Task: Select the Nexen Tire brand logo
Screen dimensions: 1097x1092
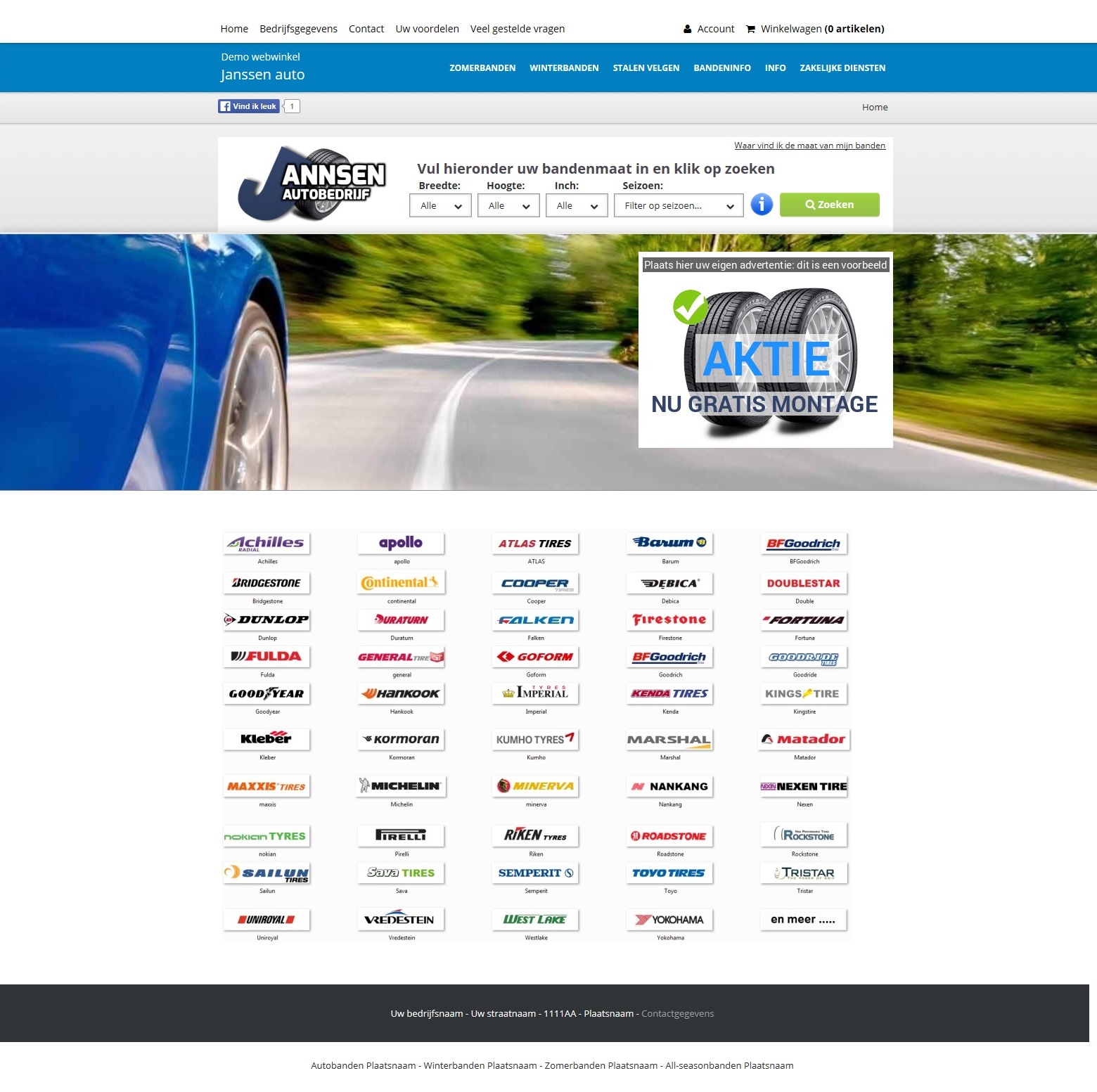Action: 804,786
